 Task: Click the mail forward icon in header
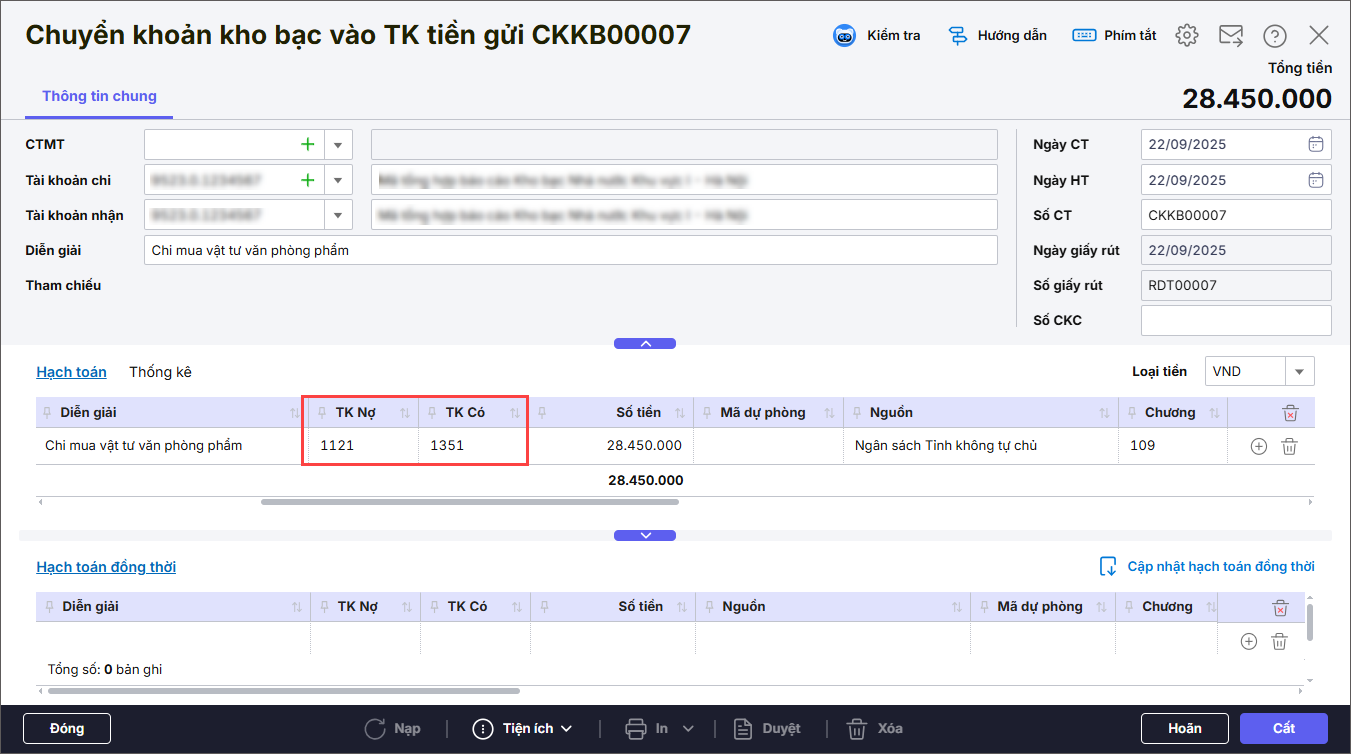click(x=1230, y=36)
